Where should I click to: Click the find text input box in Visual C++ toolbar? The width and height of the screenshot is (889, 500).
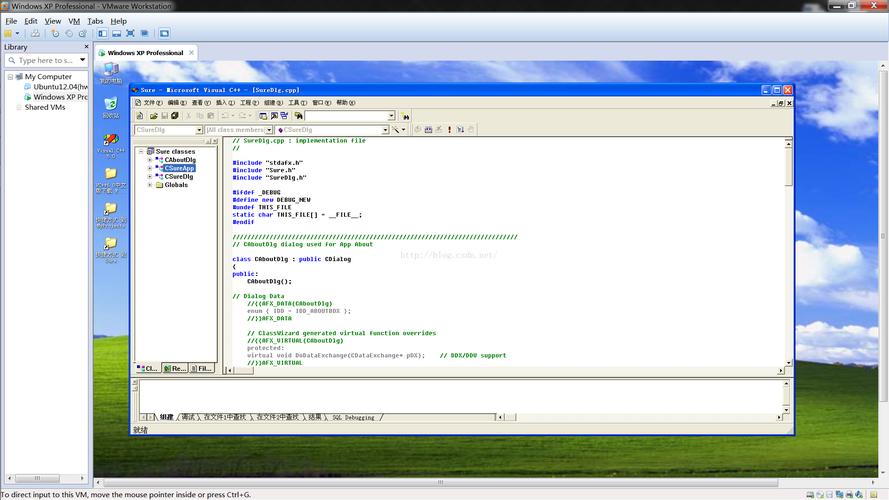coord(346,116)
